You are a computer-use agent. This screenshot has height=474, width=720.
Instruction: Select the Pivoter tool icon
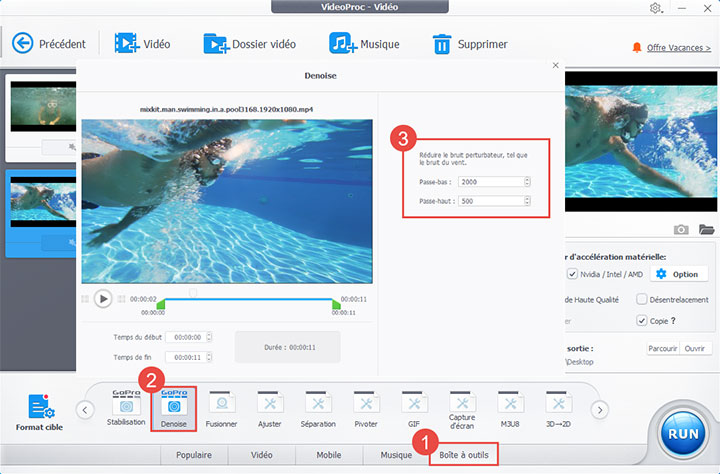tap(366, 406)
